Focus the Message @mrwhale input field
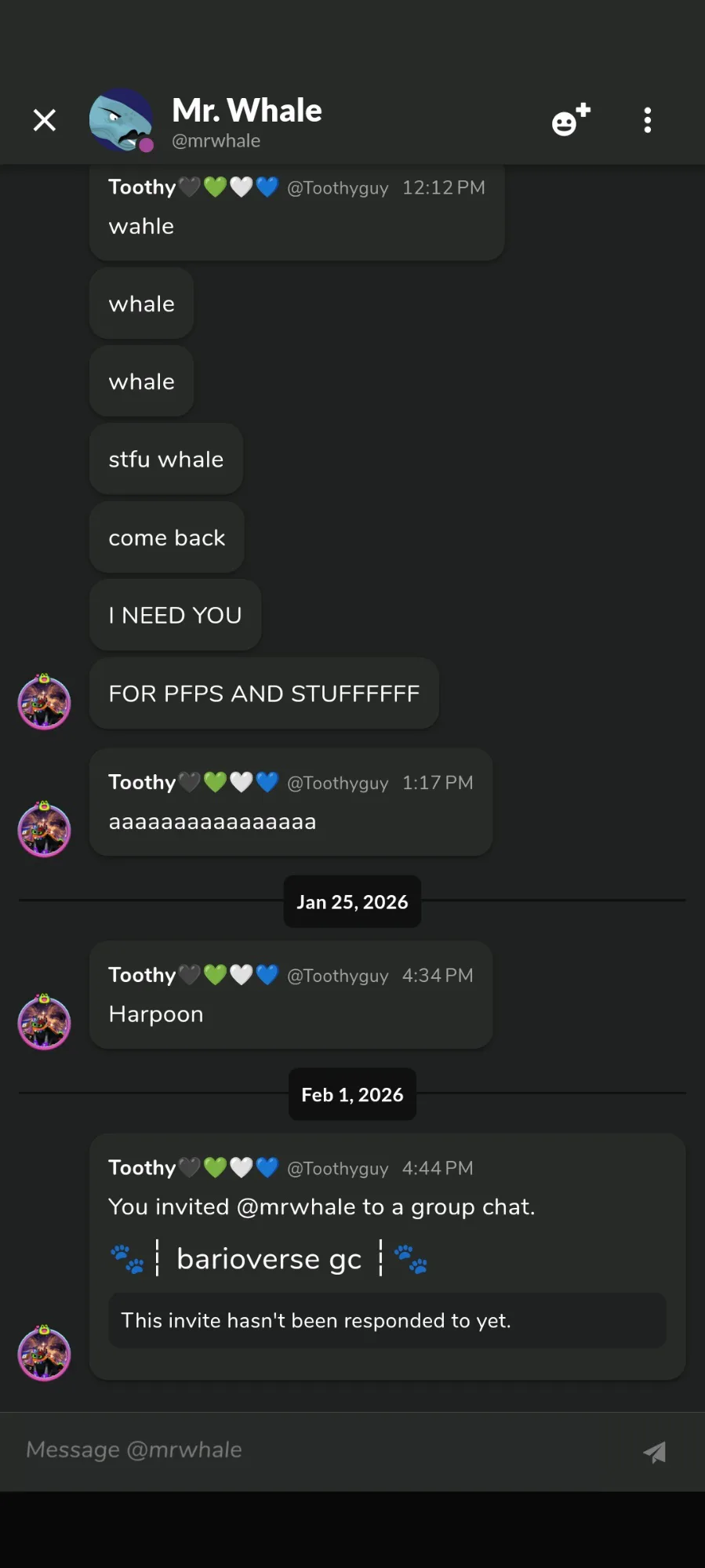 click(314, 1450)
